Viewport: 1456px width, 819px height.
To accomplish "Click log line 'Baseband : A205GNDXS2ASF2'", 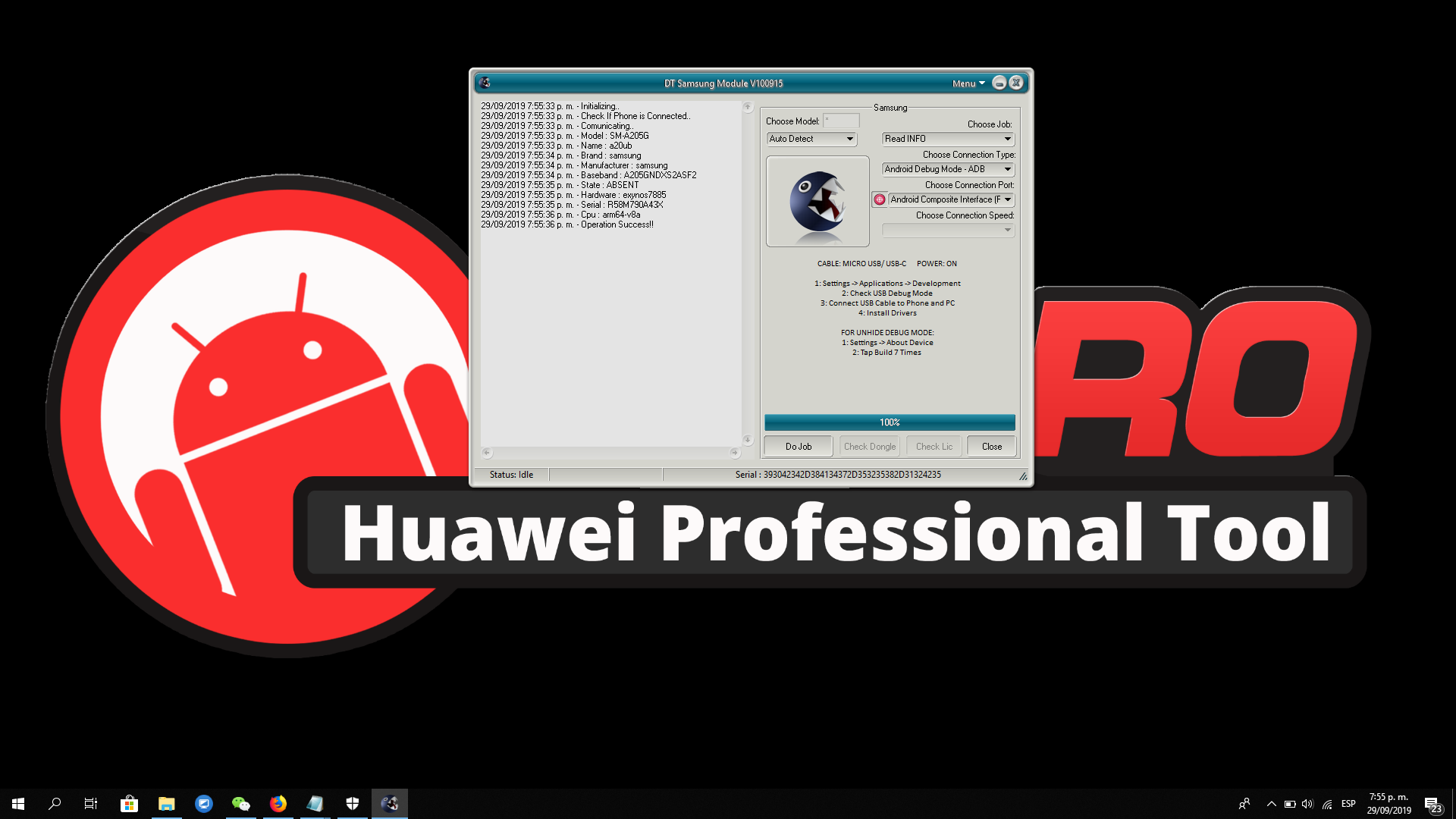I will [588, 175].
